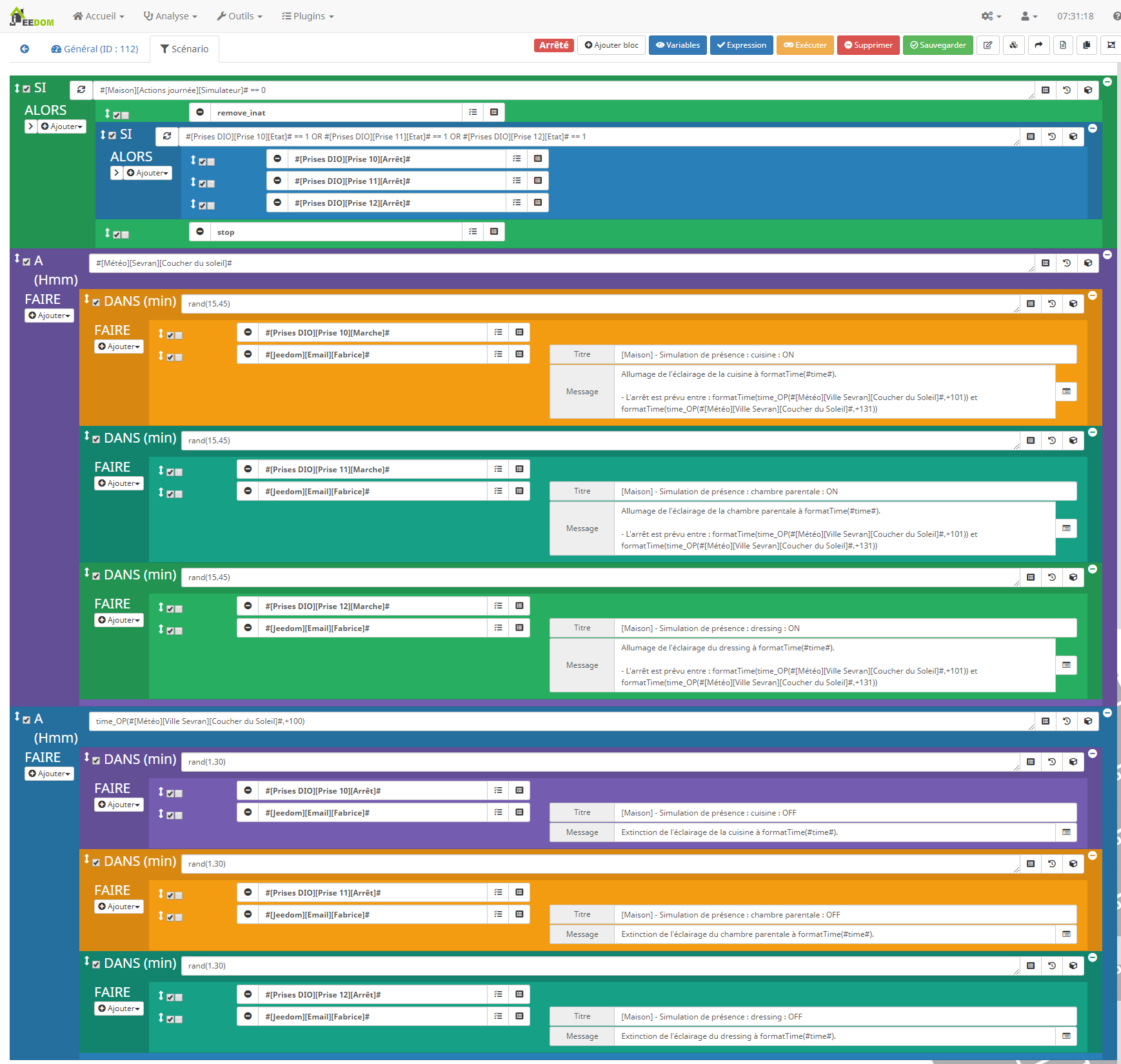Click the message options icon for the cuisine ON message
Screen dimensions: 1121x1064
click(1066, 392)
